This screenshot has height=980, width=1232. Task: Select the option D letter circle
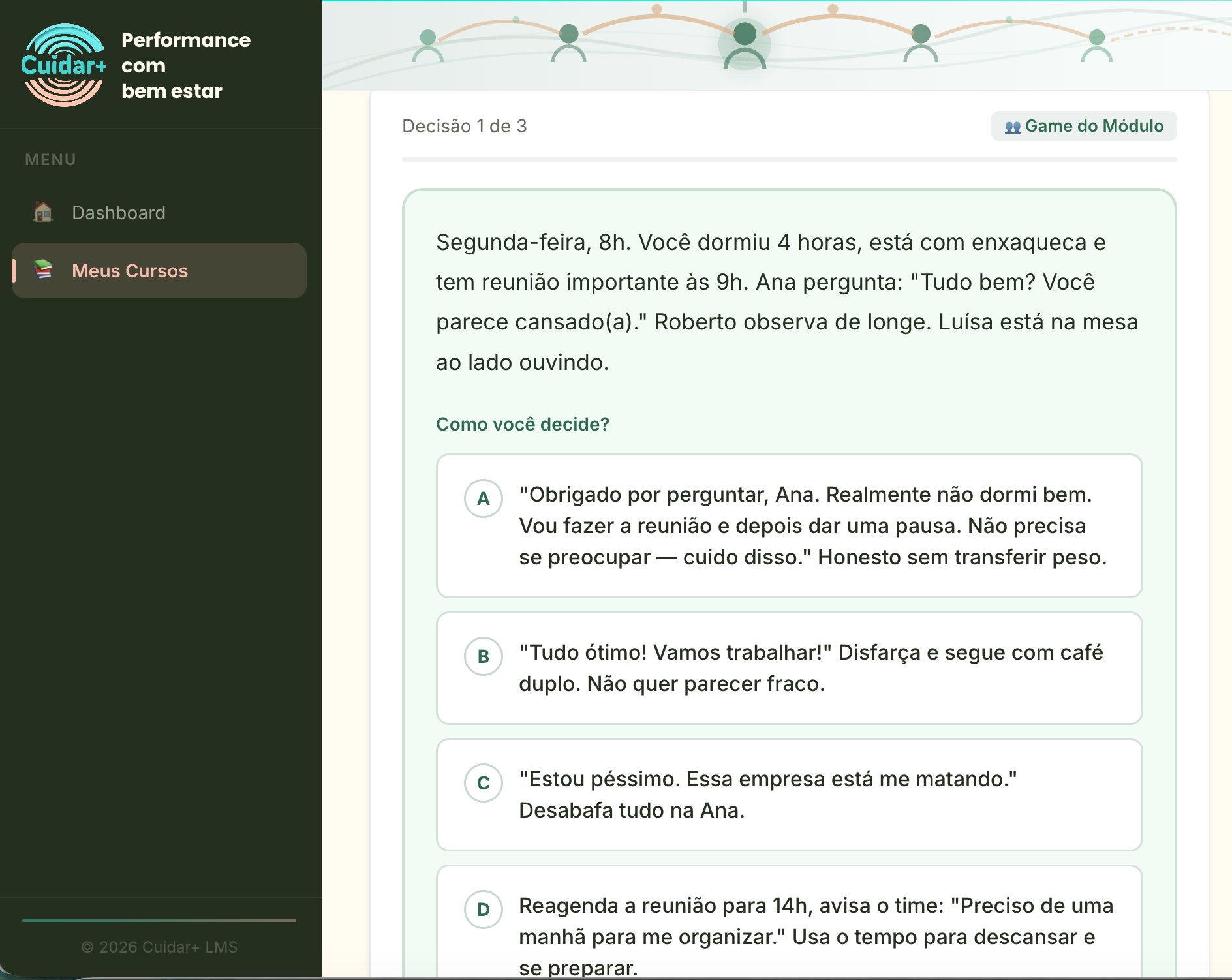483,910
